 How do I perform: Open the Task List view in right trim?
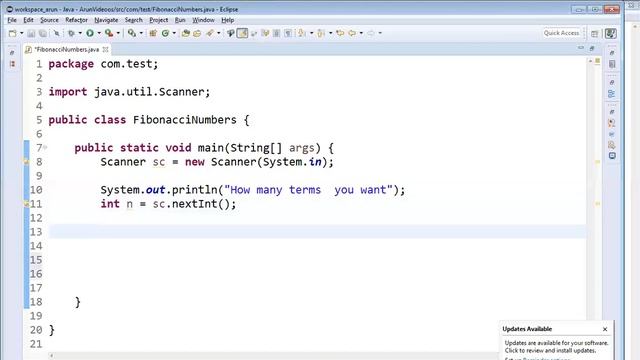(612, 64)
